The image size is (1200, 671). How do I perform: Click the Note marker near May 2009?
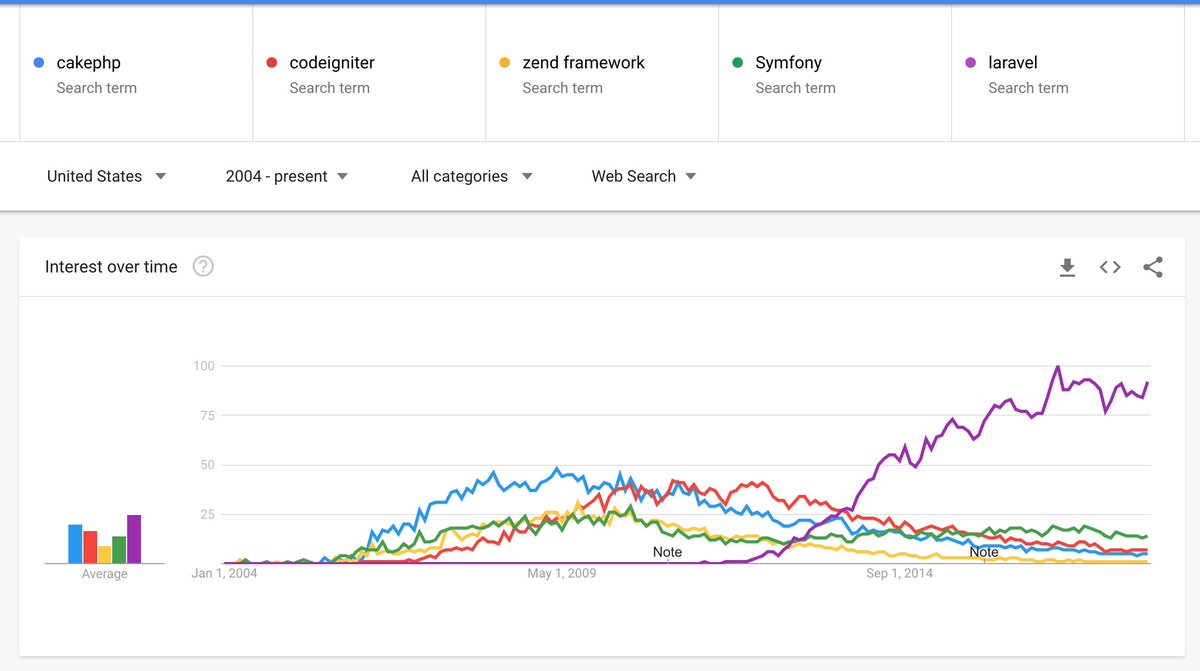pos(667,552)
